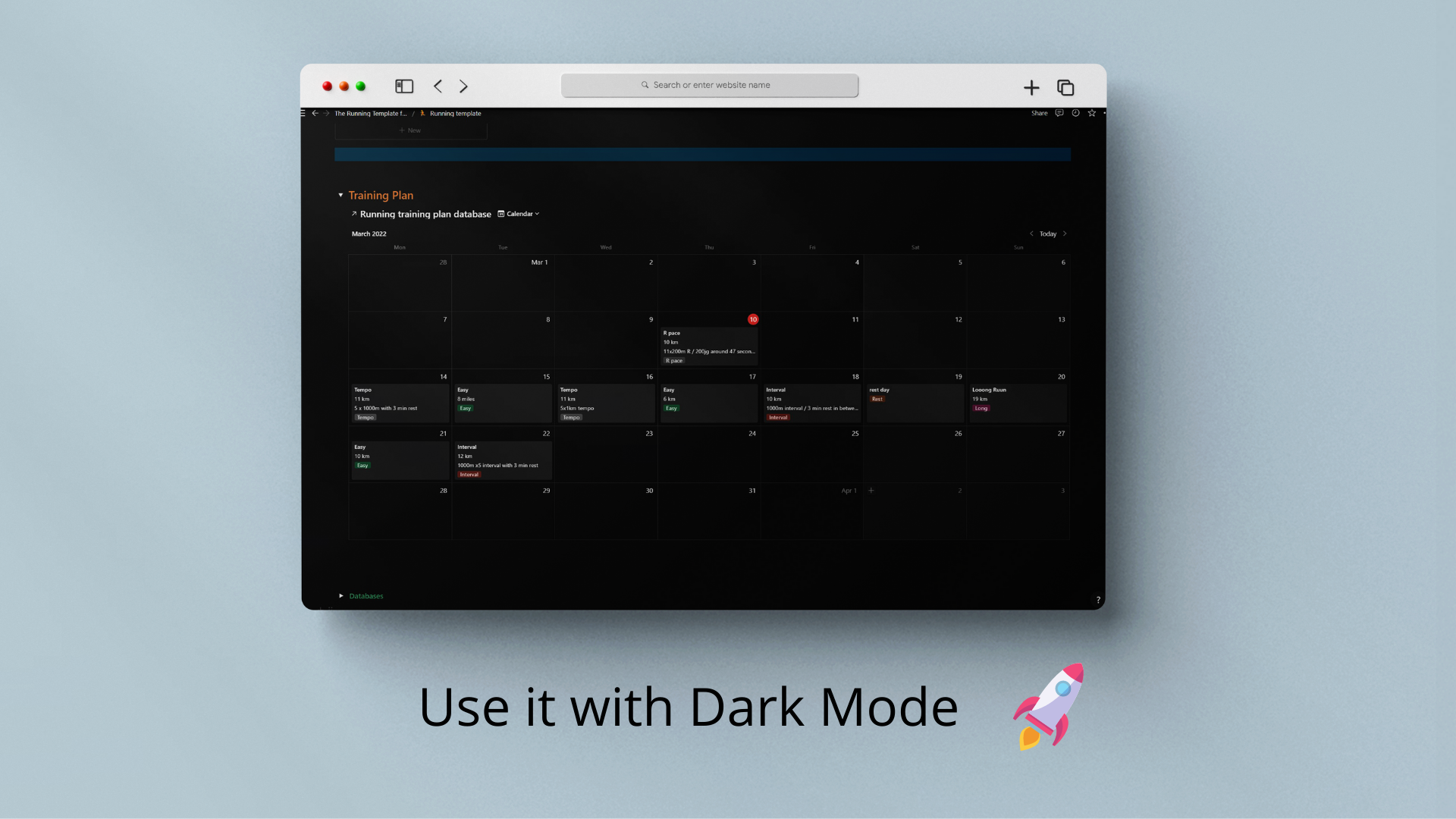This screenshot has width=1456, height=819.
Task: Click the comments speech bubble icon
Action: (x=1059, y=113)
